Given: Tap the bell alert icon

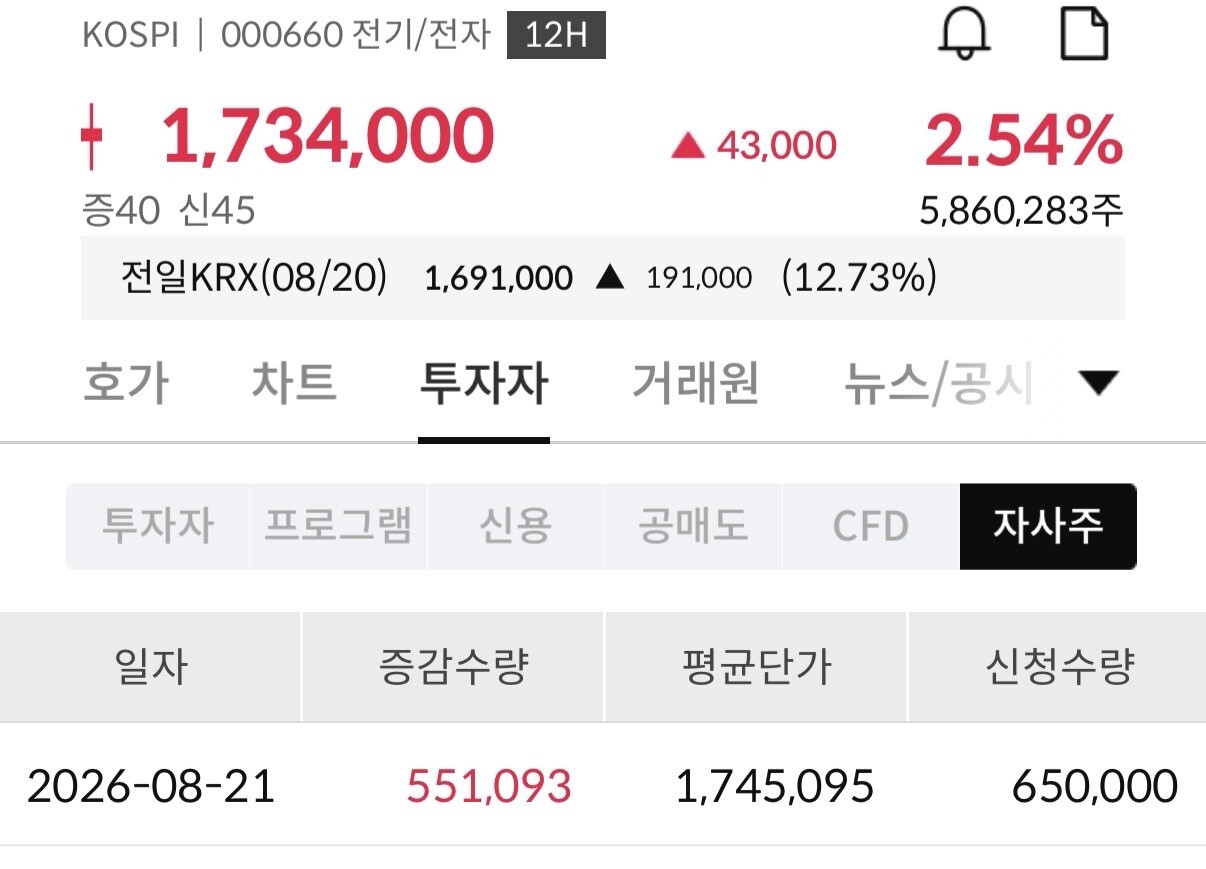Looking at the screenshot, I should tap(964, 35).
